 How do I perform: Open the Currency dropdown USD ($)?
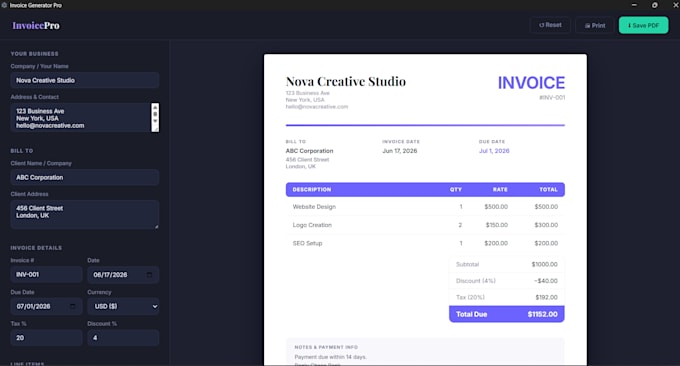click(123, 306)
